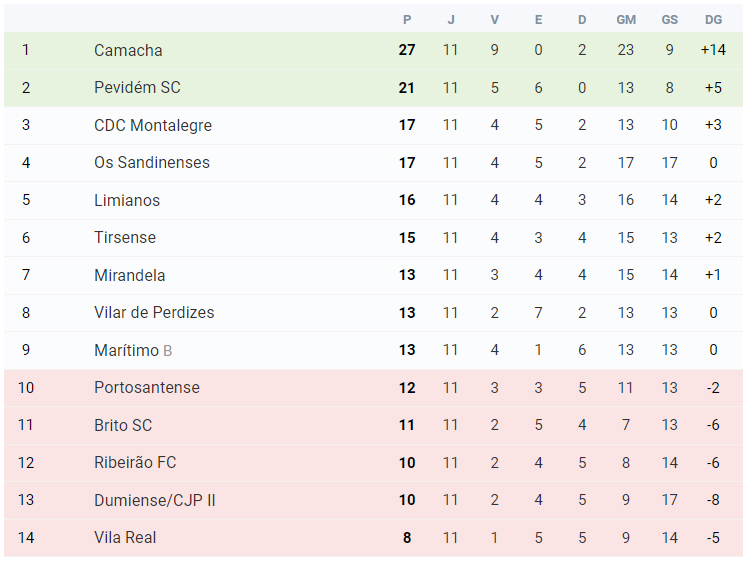Open Vilar de Perdizes team page
Image resolution: width=743 pixels, height=564 pixels.
[154, 313]
